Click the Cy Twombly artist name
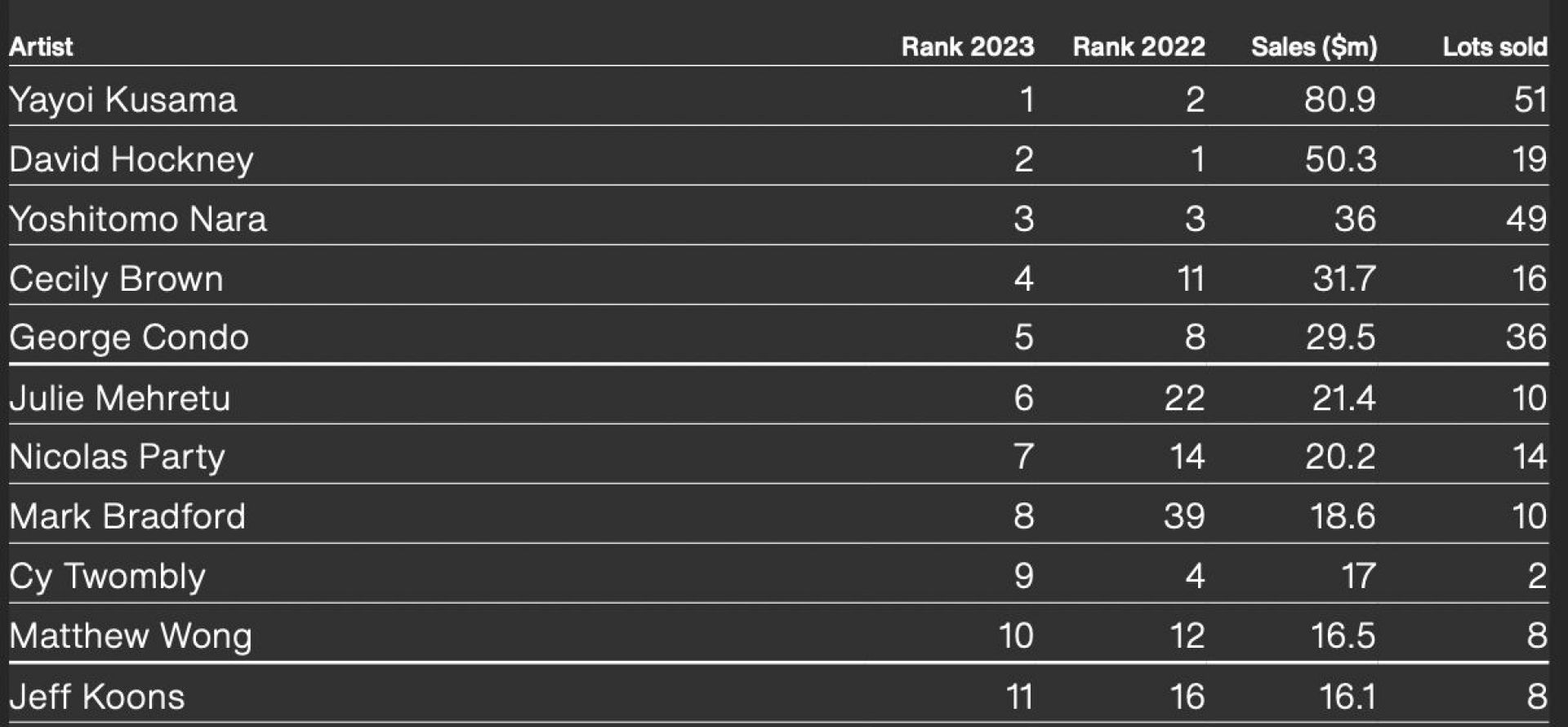Screen dimensions: 1568x727 click(x=107, y=576)
